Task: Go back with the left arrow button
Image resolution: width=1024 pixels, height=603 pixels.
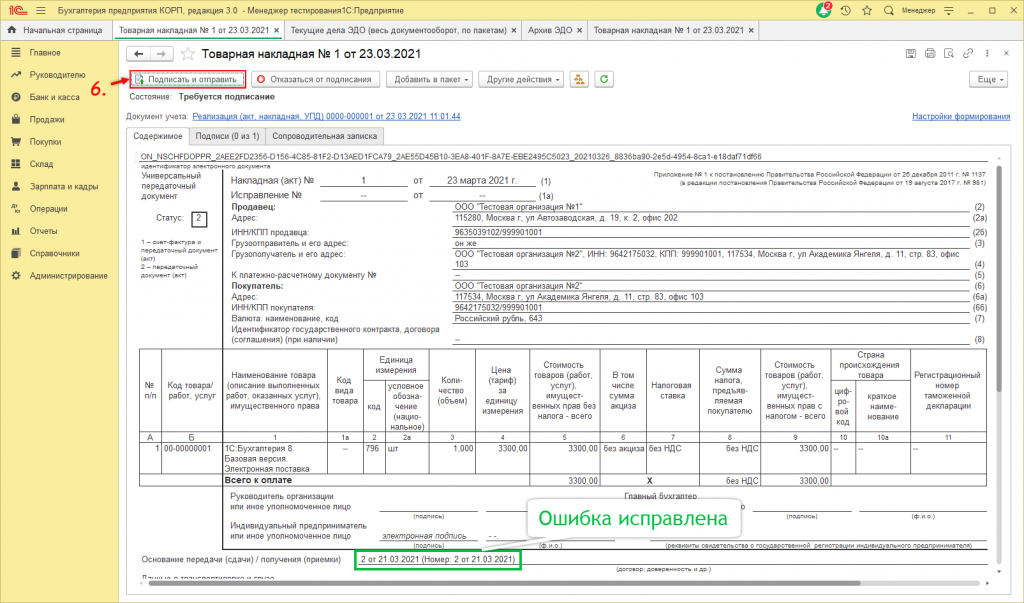Action: point(139,54)
